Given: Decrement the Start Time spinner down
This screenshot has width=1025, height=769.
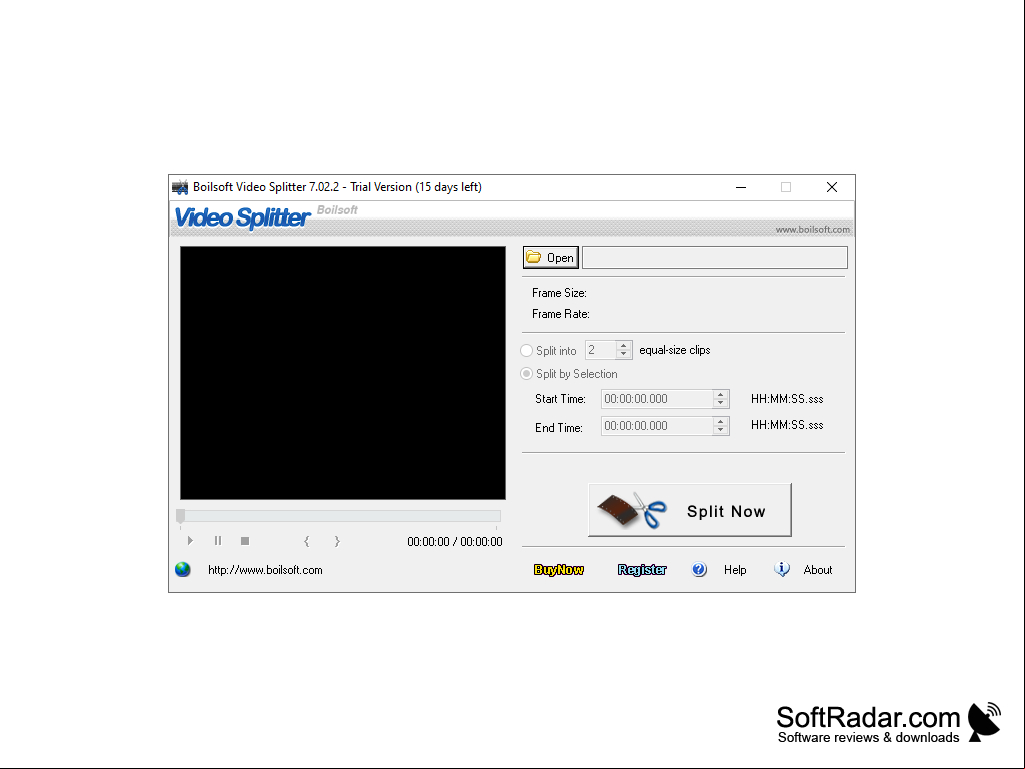Looking at the screenshot, I should click(720, 403).
